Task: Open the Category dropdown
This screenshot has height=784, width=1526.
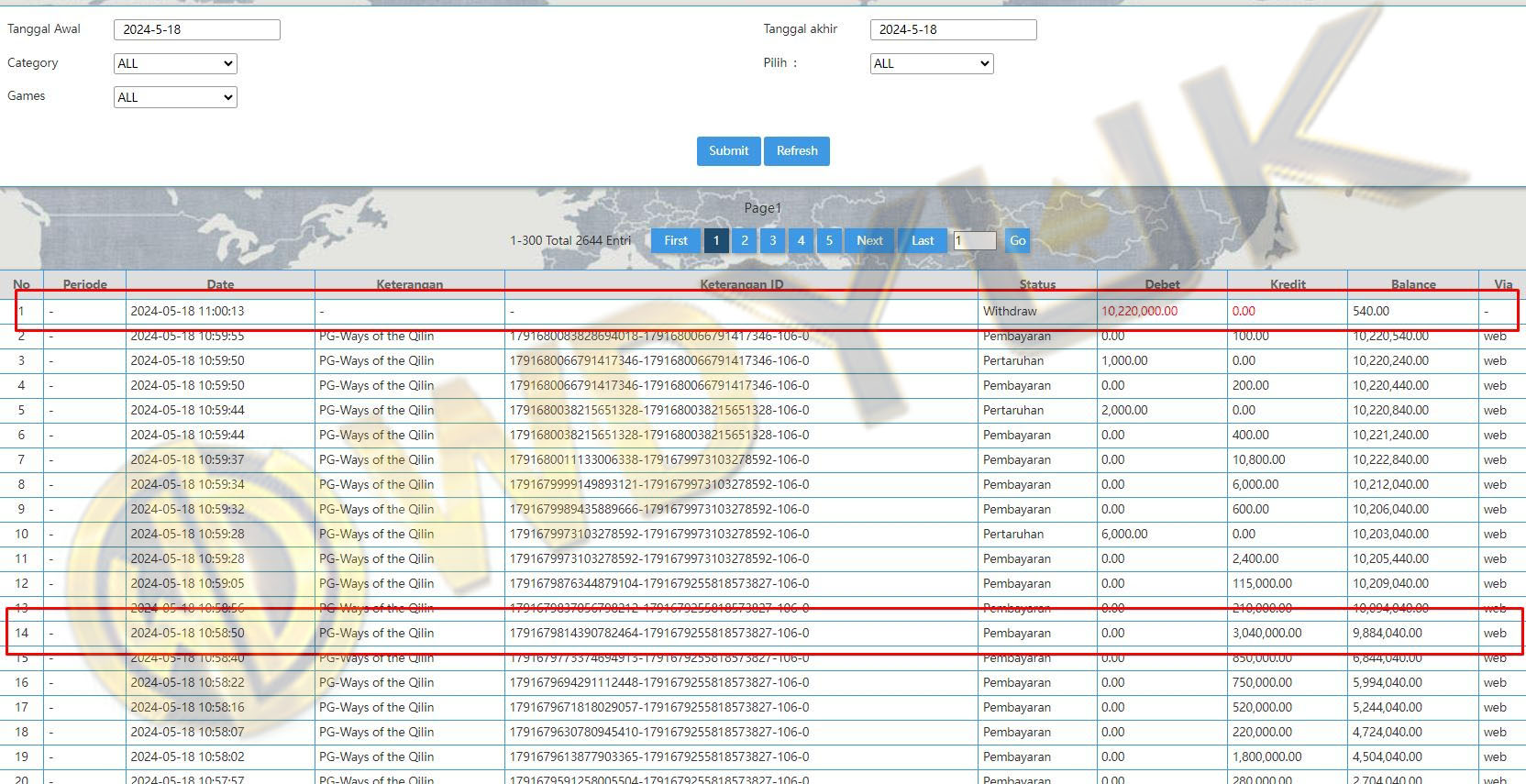Action: [x=175, y=63]
